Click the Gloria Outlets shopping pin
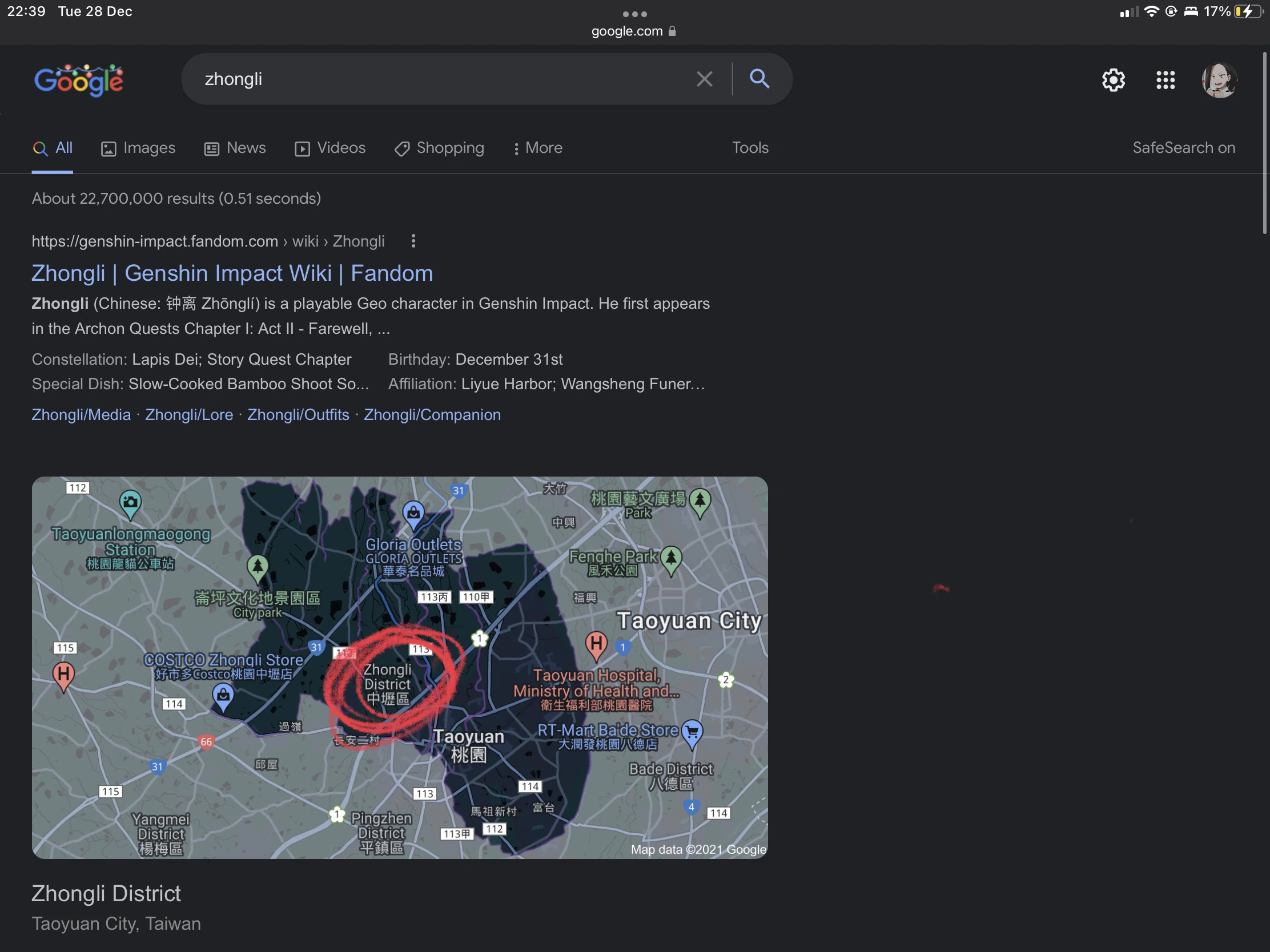 coord(413,514)
